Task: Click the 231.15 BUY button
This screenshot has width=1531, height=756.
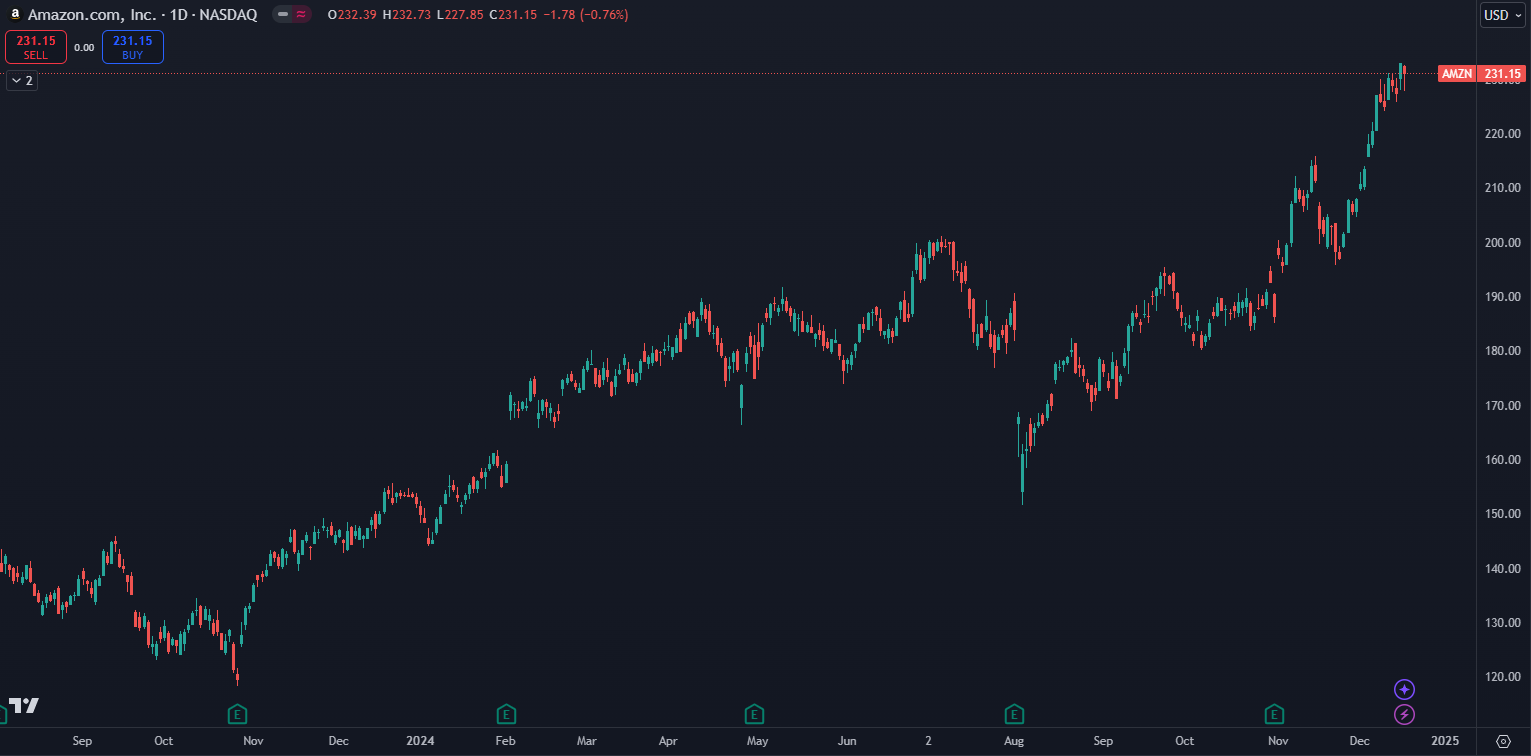Action: pyautogui.click(x=132, y=47)
